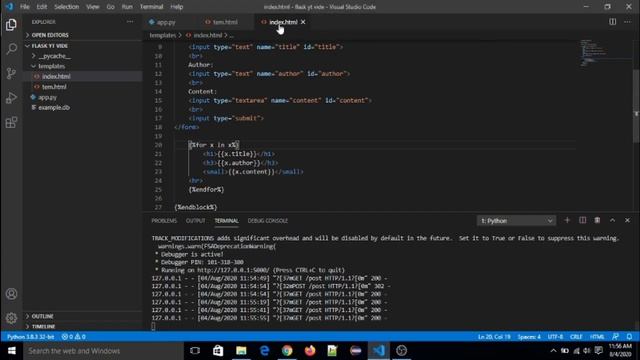Create a new terminal with plus icon

(x=567, y=220)
